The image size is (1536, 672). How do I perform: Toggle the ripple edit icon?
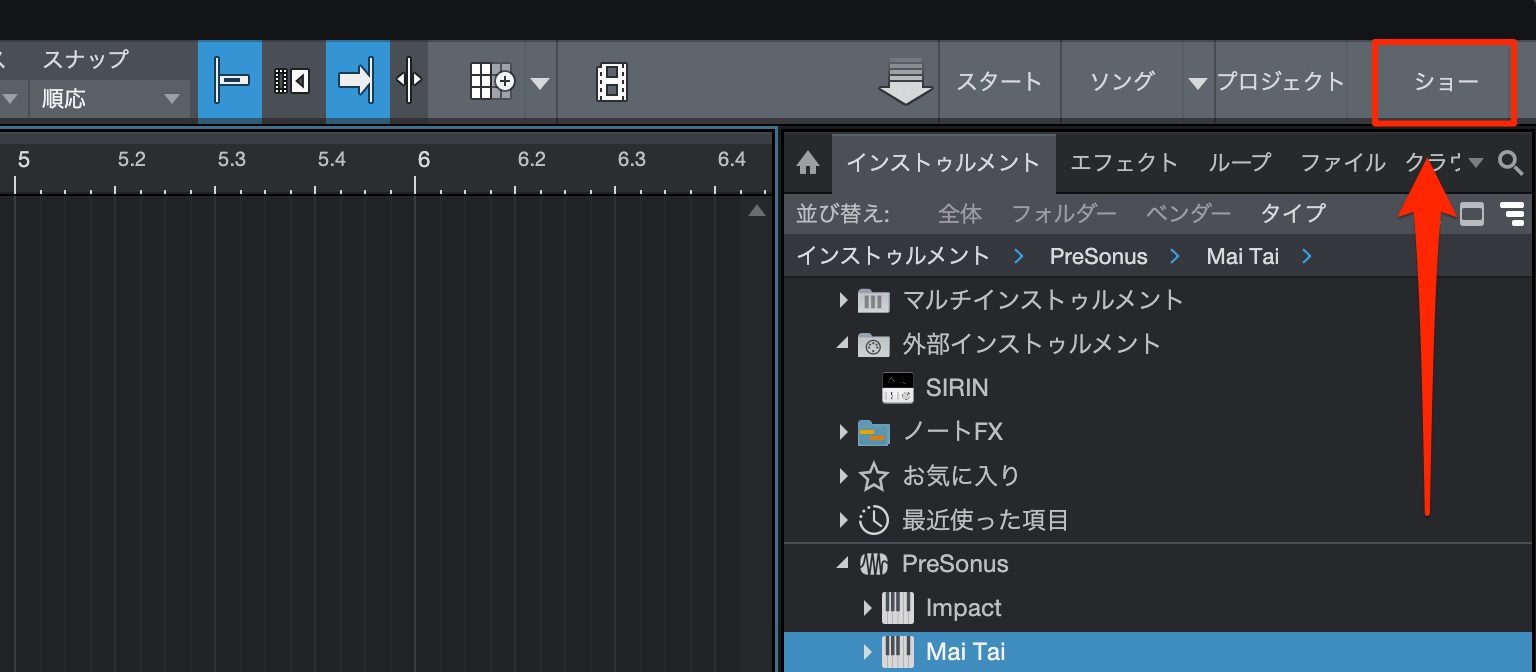click(x=292, y=81)
